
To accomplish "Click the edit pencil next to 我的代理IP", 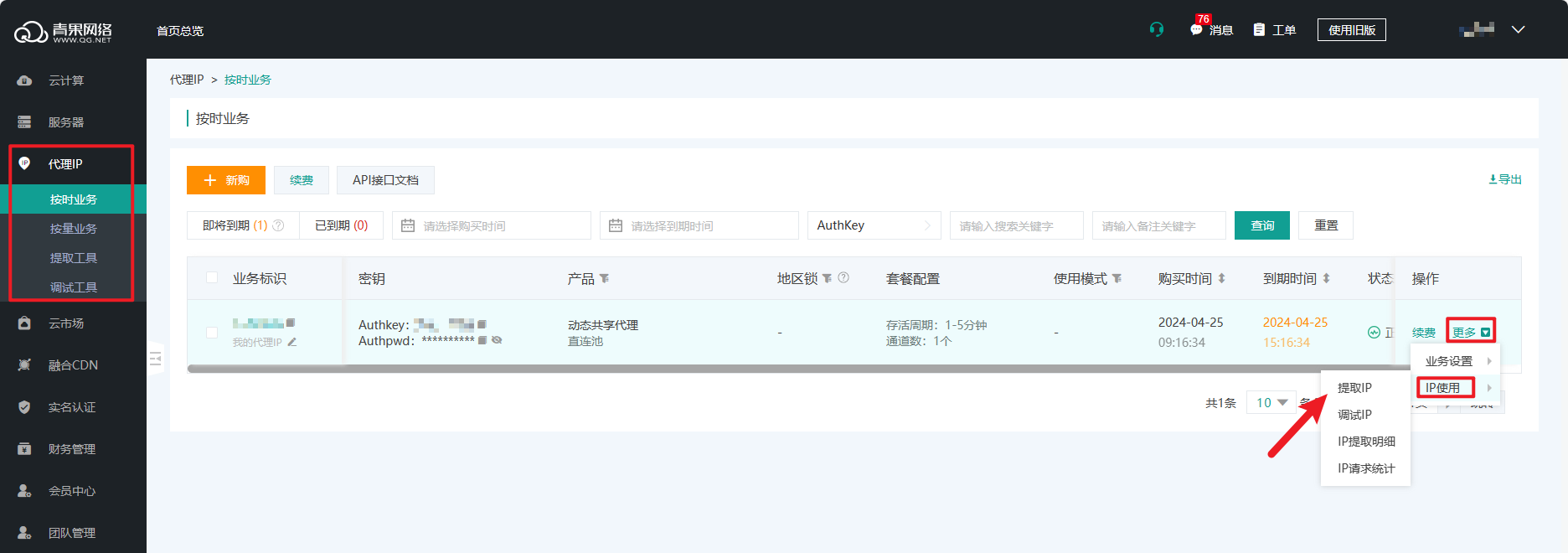I will point(292,342).
